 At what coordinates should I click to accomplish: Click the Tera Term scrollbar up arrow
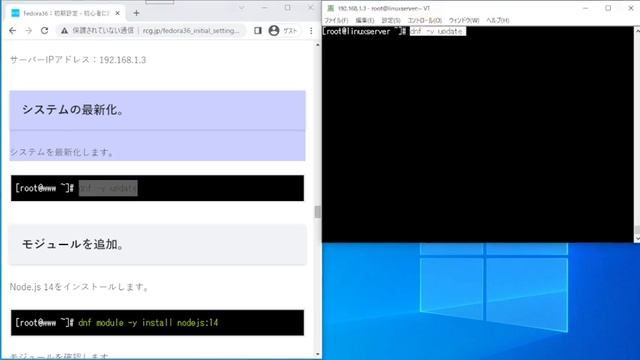coord(637,30)
